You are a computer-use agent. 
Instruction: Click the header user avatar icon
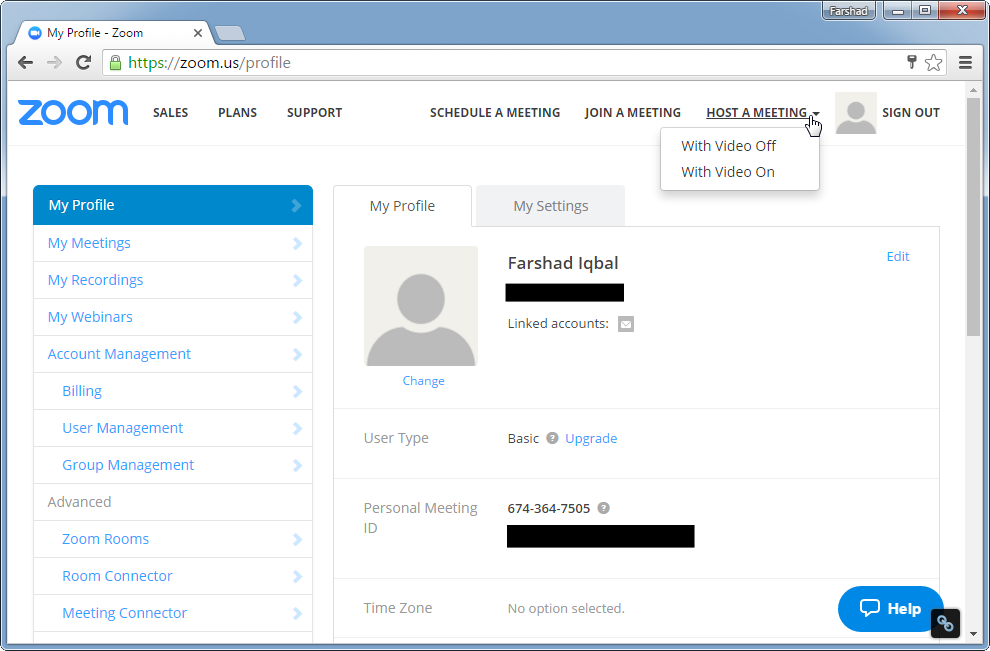(x=855, y=113)
